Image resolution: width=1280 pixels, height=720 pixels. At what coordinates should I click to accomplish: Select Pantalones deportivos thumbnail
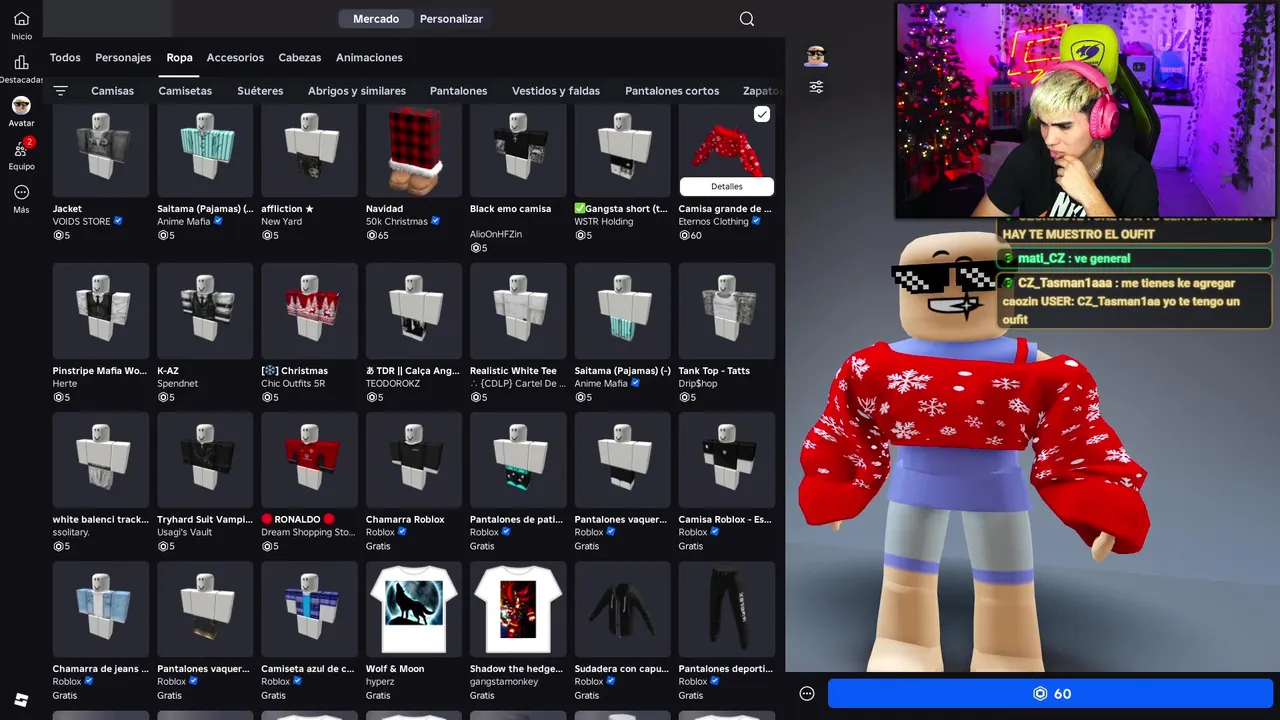(727, 609)
